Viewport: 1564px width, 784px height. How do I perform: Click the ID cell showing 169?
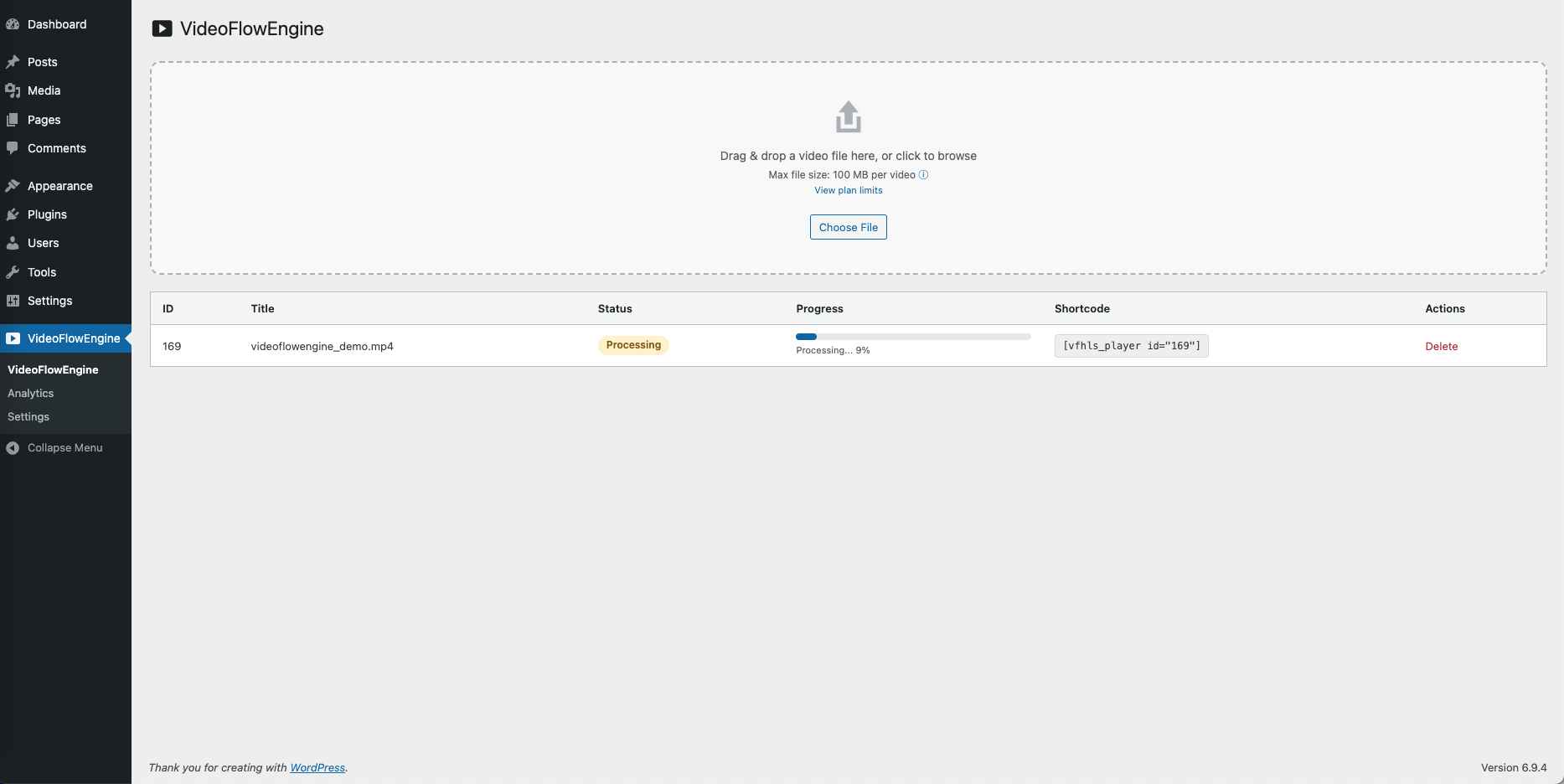172,346
